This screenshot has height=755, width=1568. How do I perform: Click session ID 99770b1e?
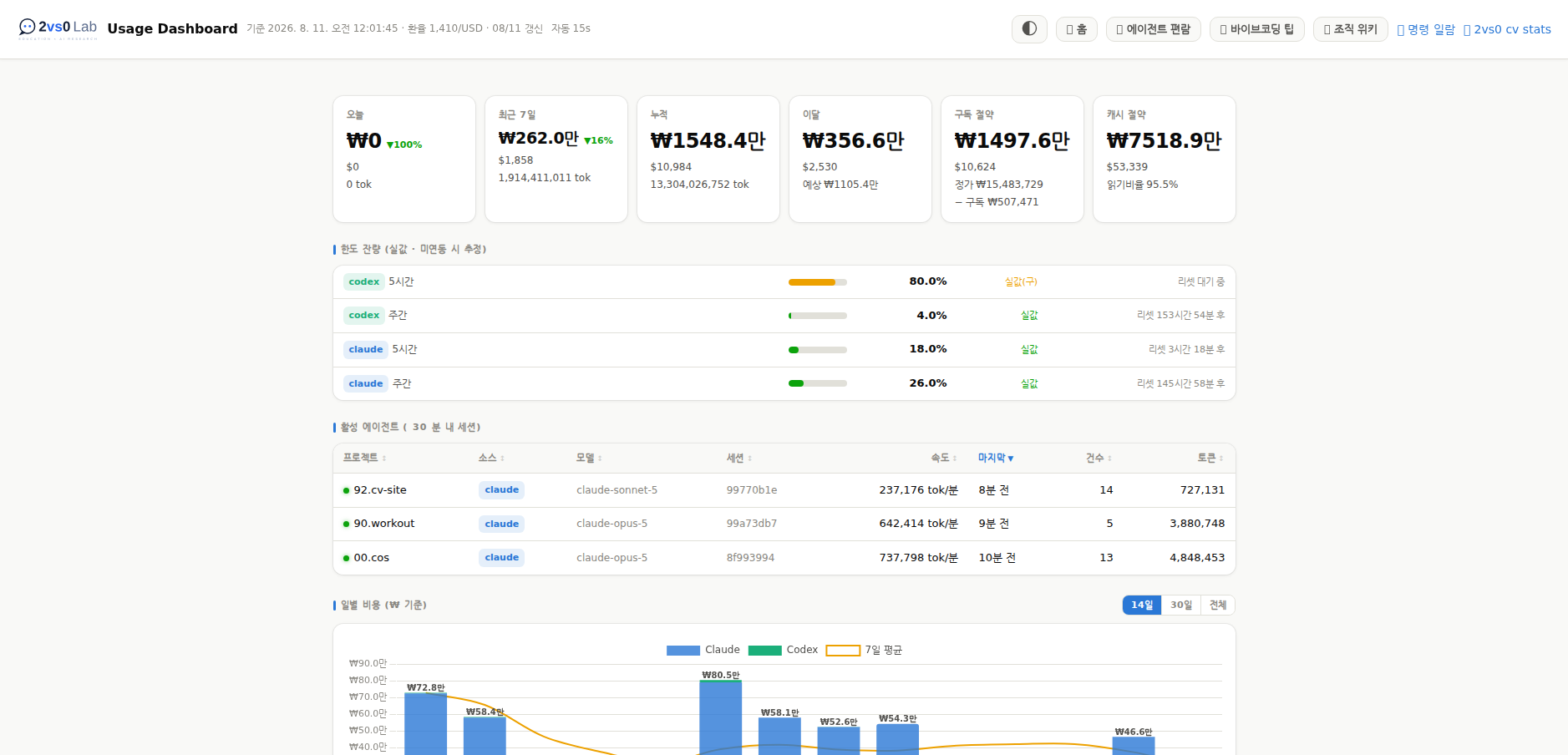752,490
